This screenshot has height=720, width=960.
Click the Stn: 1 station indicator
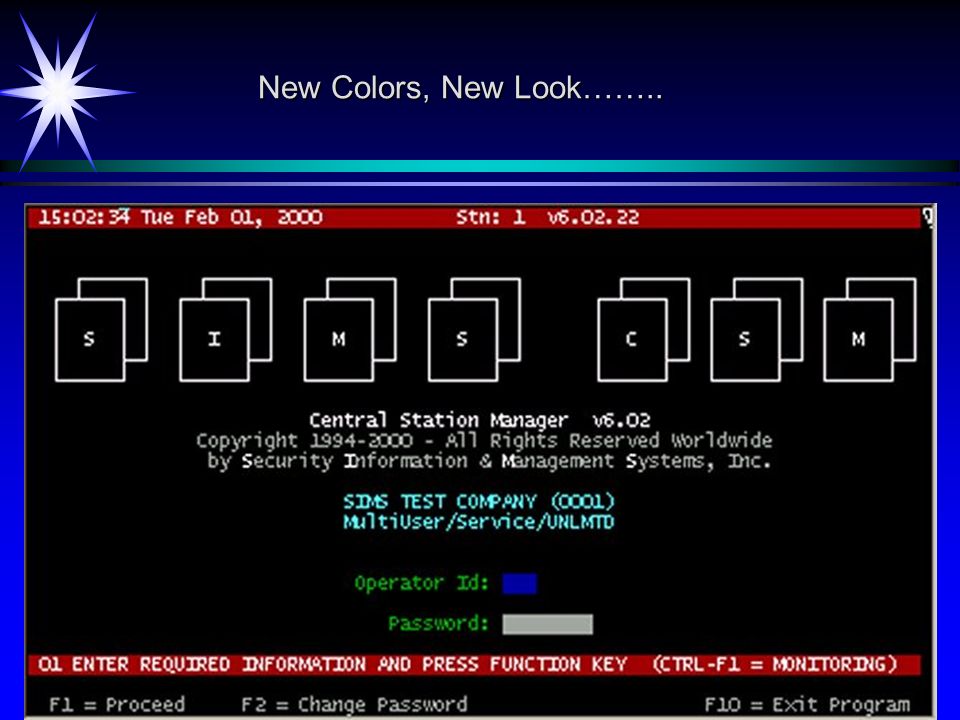click(x=491, y=217)
